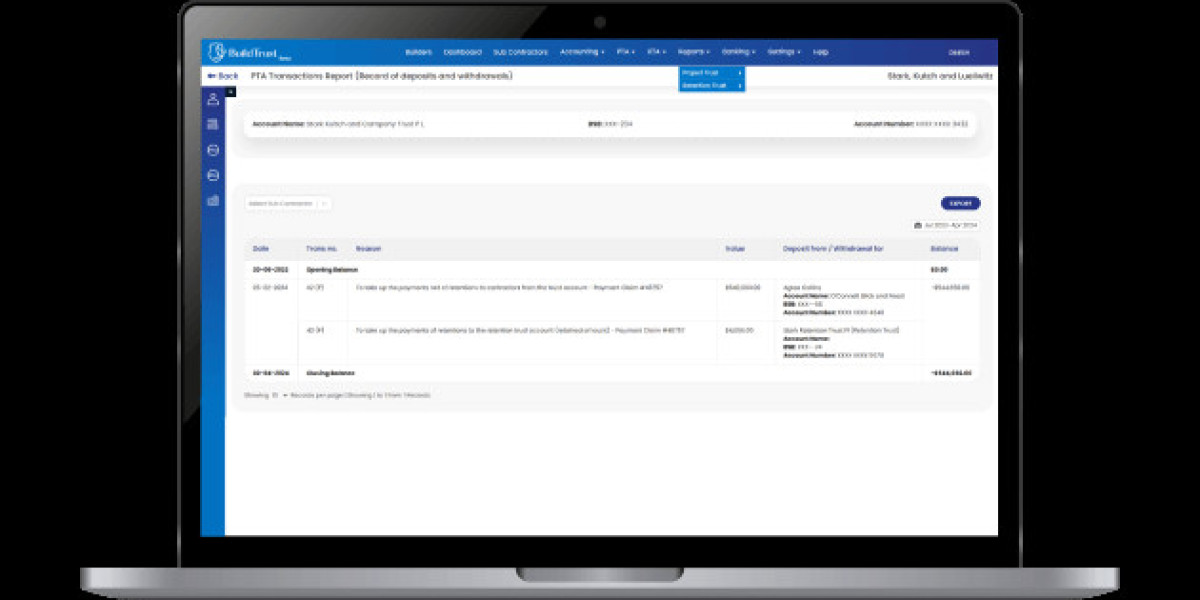This screenshot has height=600, width=1200.
Task: Expand the RTA menu
Action: (656, 52)
